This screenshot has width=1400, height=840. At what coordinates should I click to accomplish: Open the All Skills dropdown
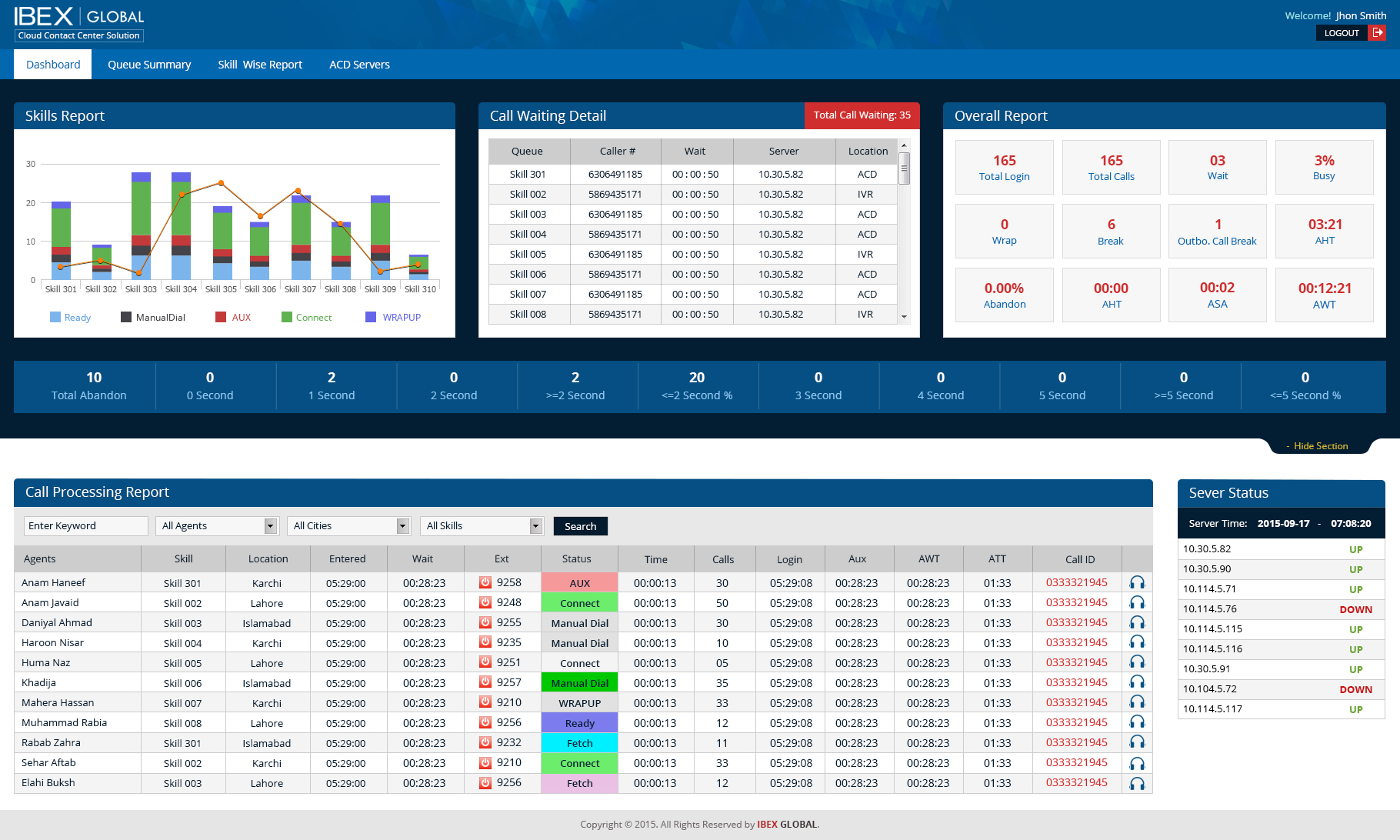point(482,526)
